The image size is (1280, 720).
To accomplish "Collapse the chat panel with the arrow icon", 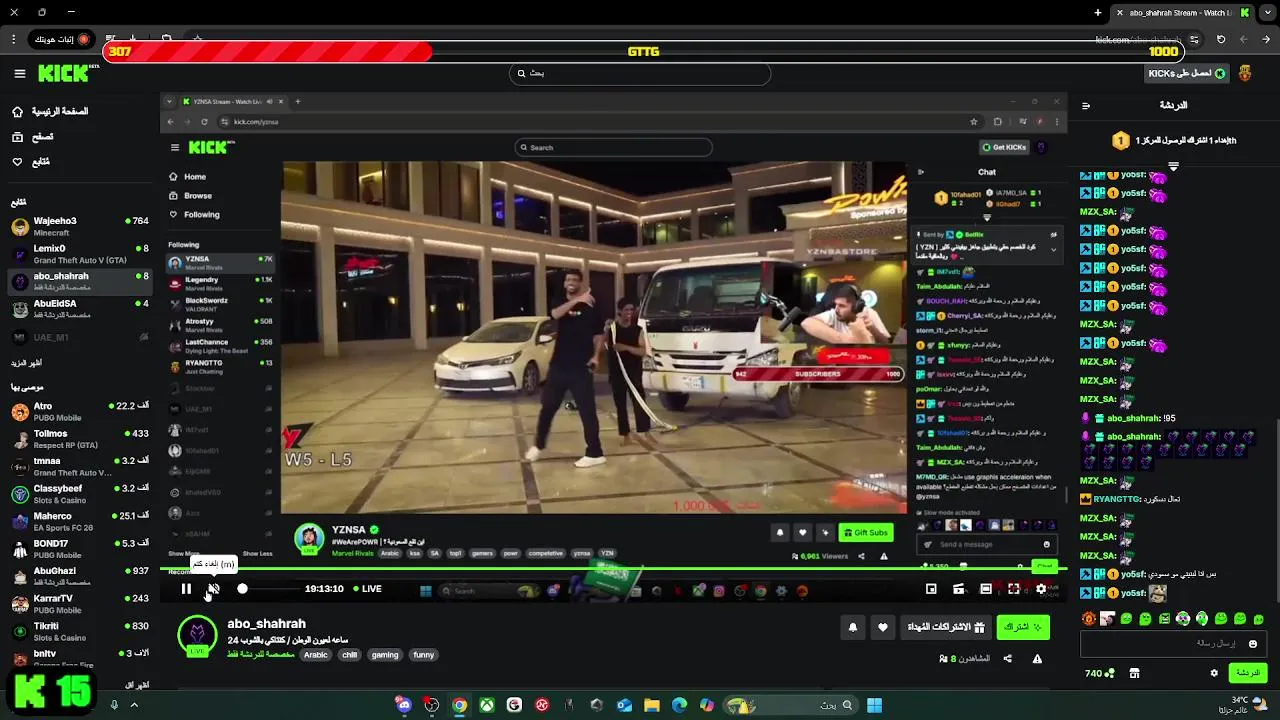I will pyautogui.click(x=1085, y=105).
